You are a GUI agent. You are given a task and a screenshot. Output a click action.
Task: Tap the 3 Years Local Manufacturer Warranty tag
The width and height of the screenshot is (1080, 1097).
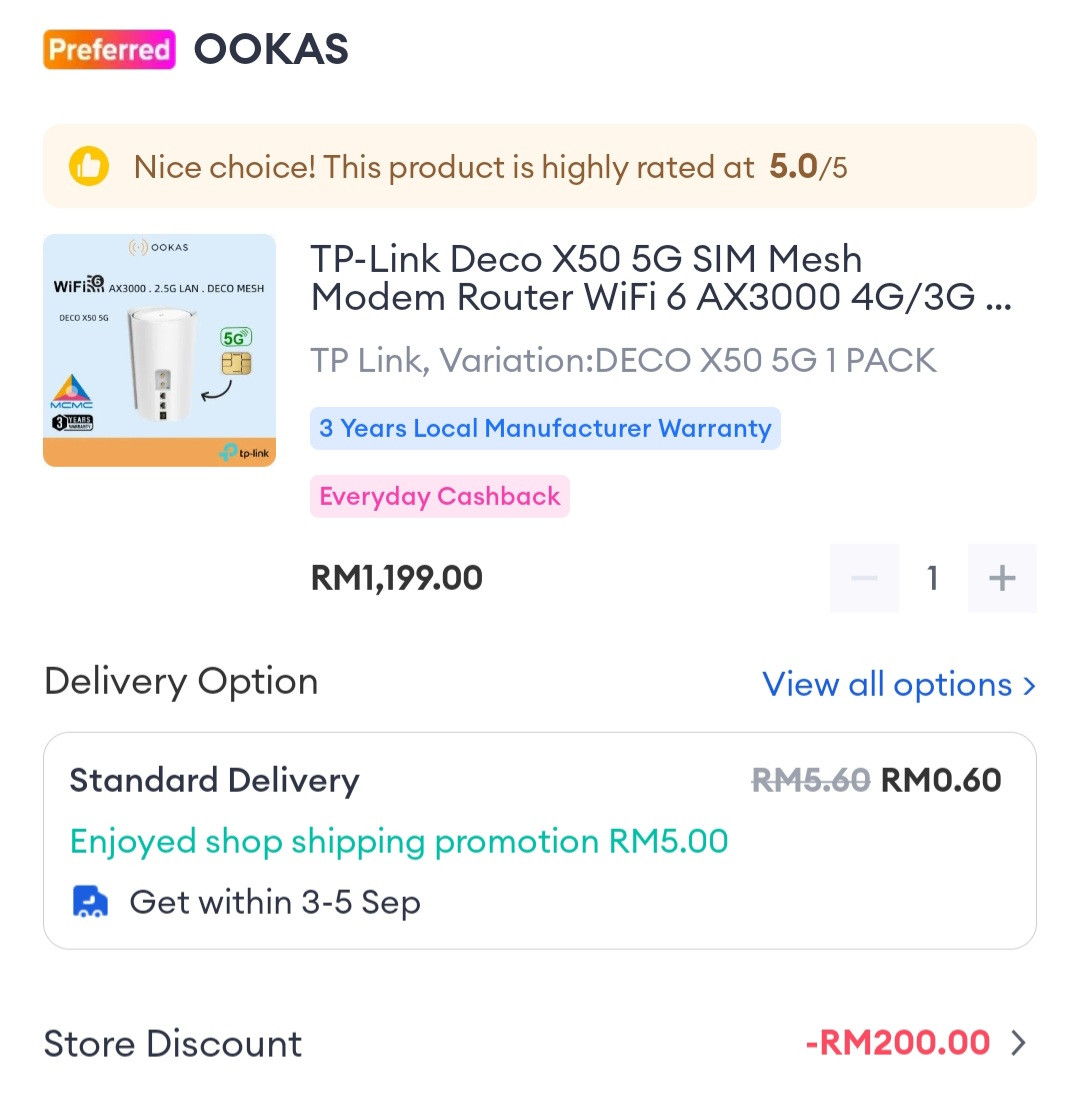pyautogui.click(x=545, y=428)
